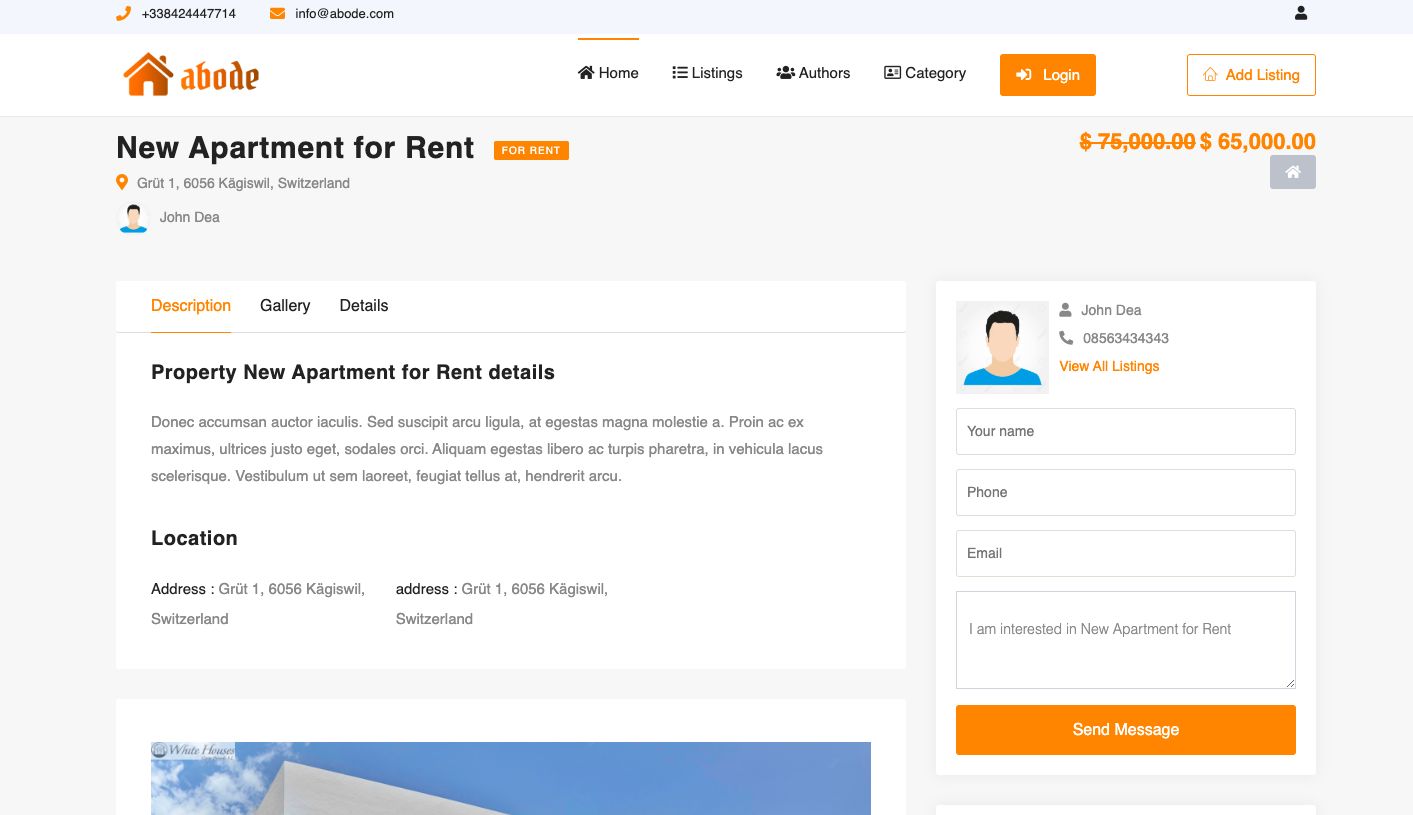Click the phone icon in top bar

pos(123,14)
